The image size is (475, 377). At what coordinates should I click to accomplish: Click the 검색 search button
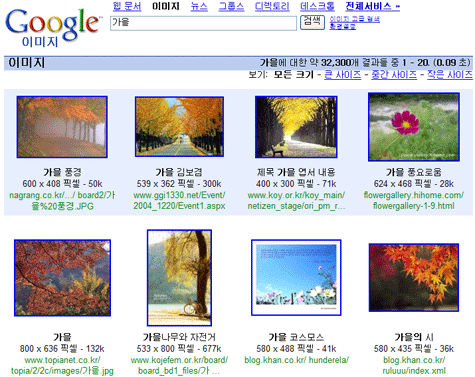click(312, 22)
